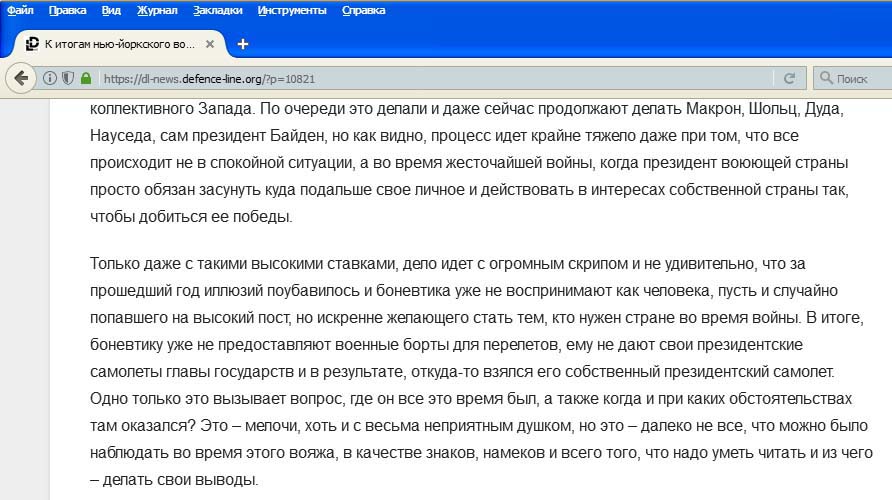This screenshot has height=500, width=892.
Task: Click the words 'коллективного Запада' in the article
Action: coord(171,108)
